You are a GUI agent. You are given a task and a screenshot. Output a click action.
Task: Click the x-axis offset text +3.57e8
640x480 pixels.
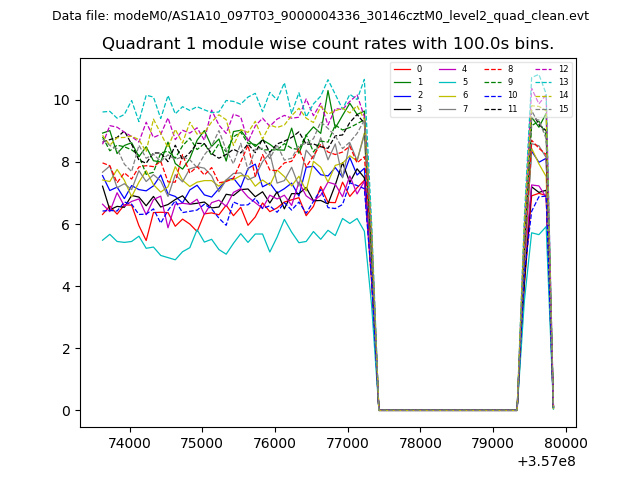pos(546,461)
